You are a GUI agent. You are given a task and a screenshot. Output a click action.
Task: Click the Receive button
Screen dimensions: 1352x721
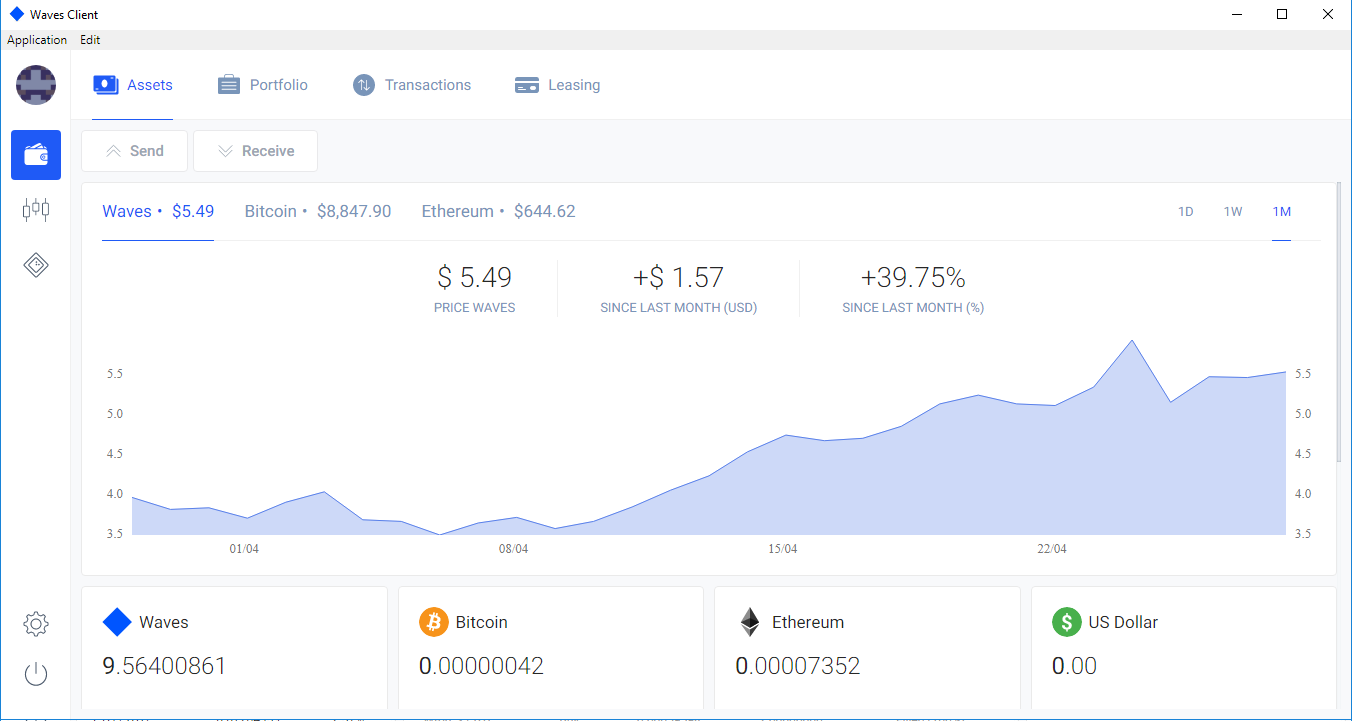255,151
